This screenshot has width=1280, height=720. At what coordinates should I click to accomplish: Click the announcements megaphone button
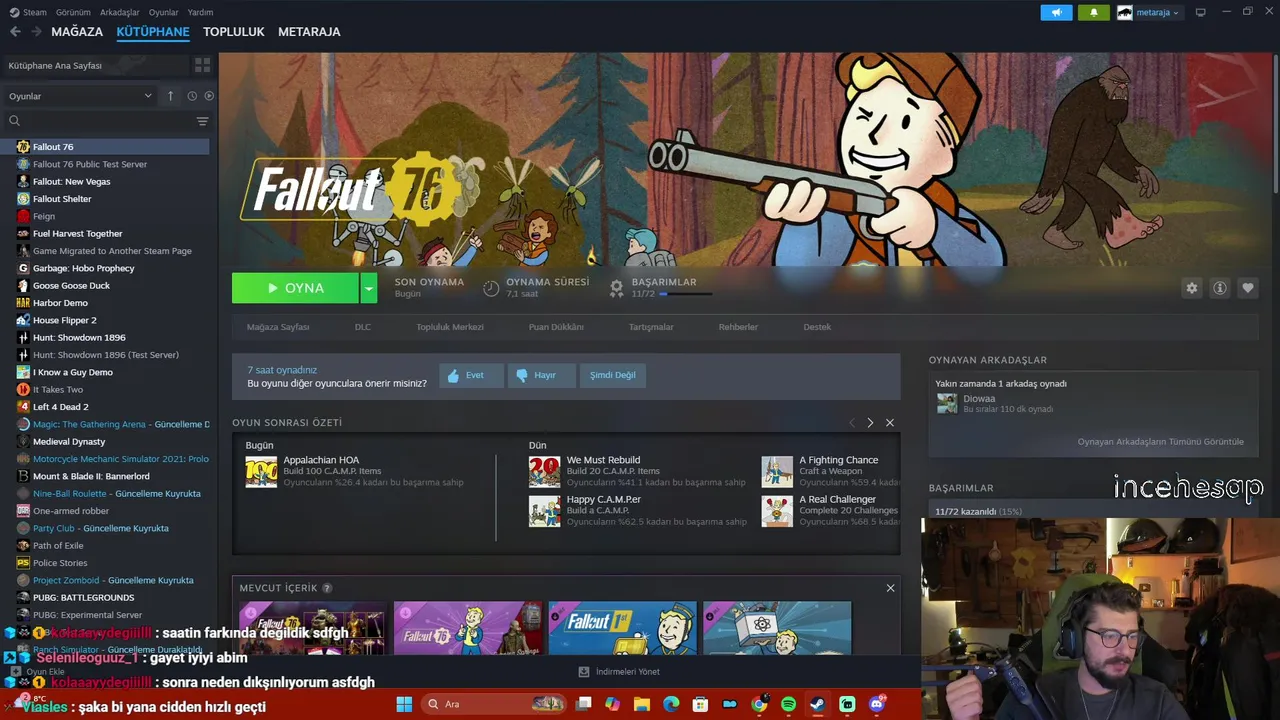1056,12
